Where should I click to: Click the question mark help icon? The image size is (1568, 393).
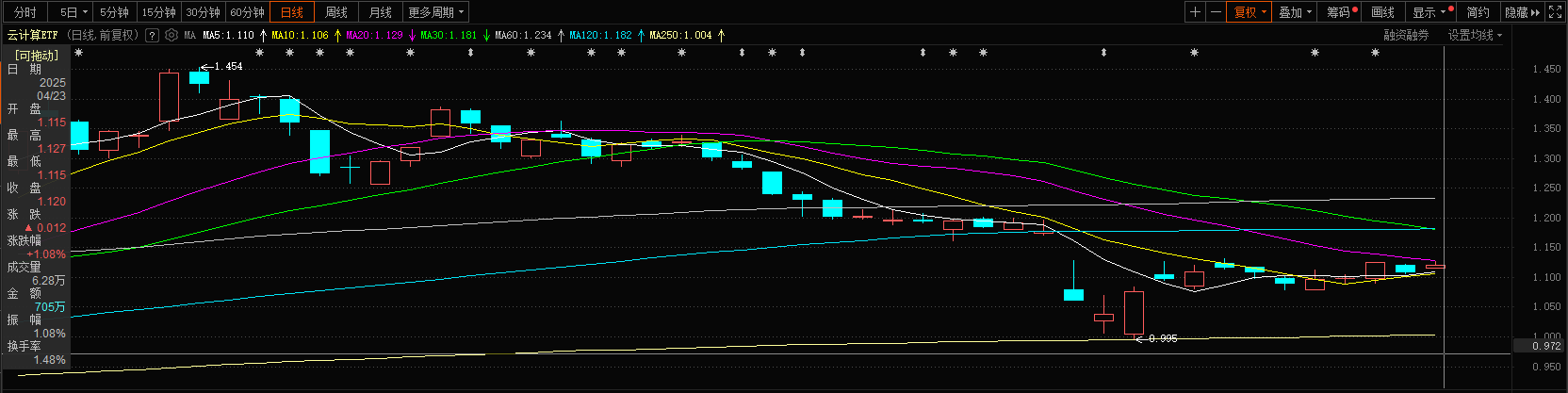pyautogui.click(x=152, y=35)
